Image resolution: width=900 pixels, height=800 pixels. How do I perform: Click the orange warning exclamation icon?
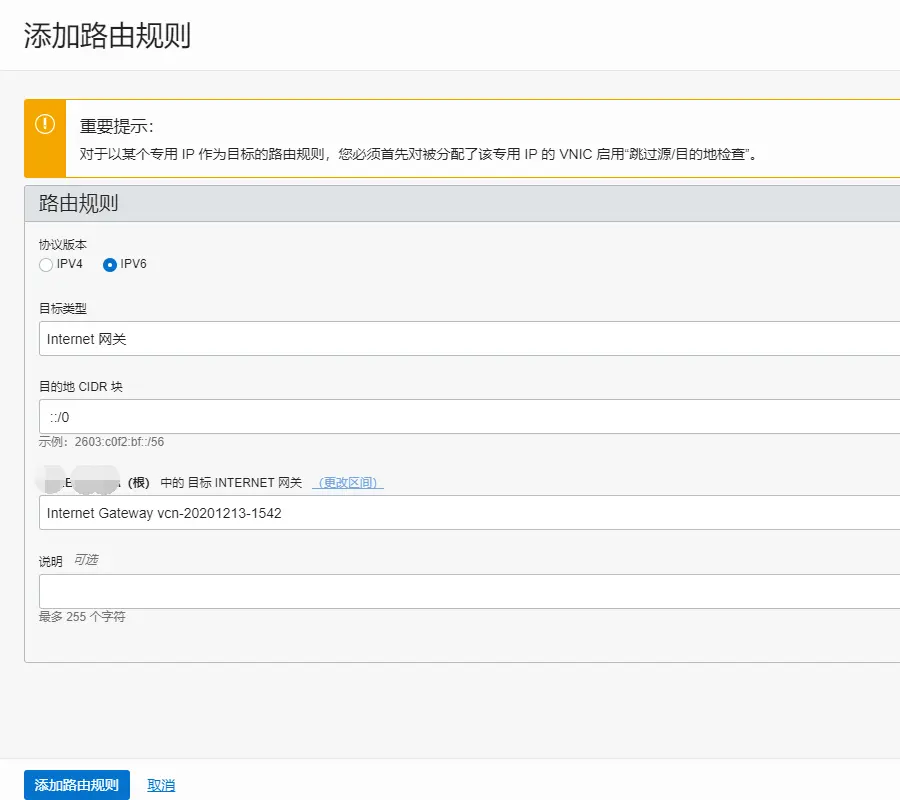pos(45,124)
